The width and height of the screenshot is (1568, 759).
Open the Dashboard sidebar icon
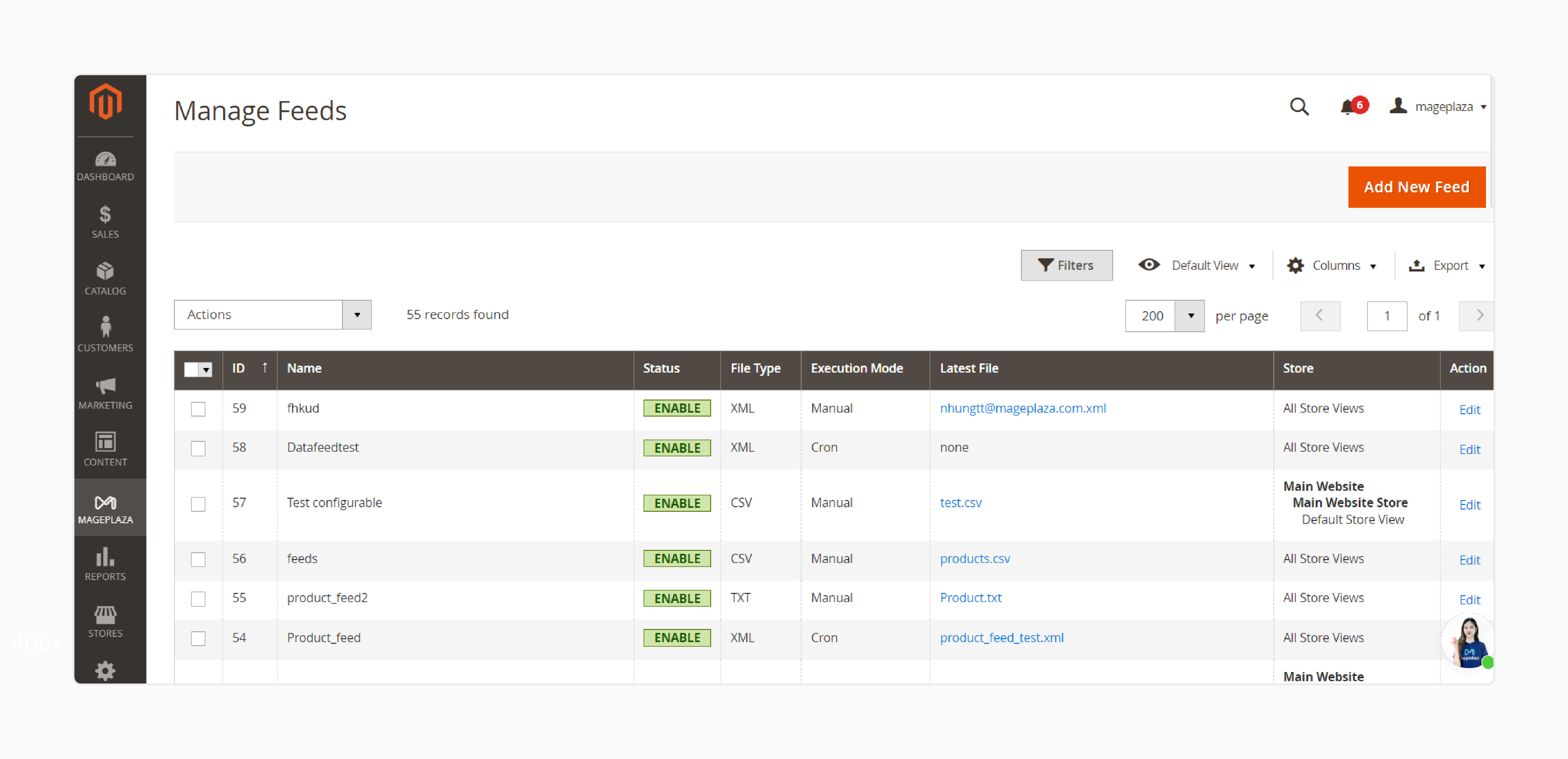tap(105, 160)
